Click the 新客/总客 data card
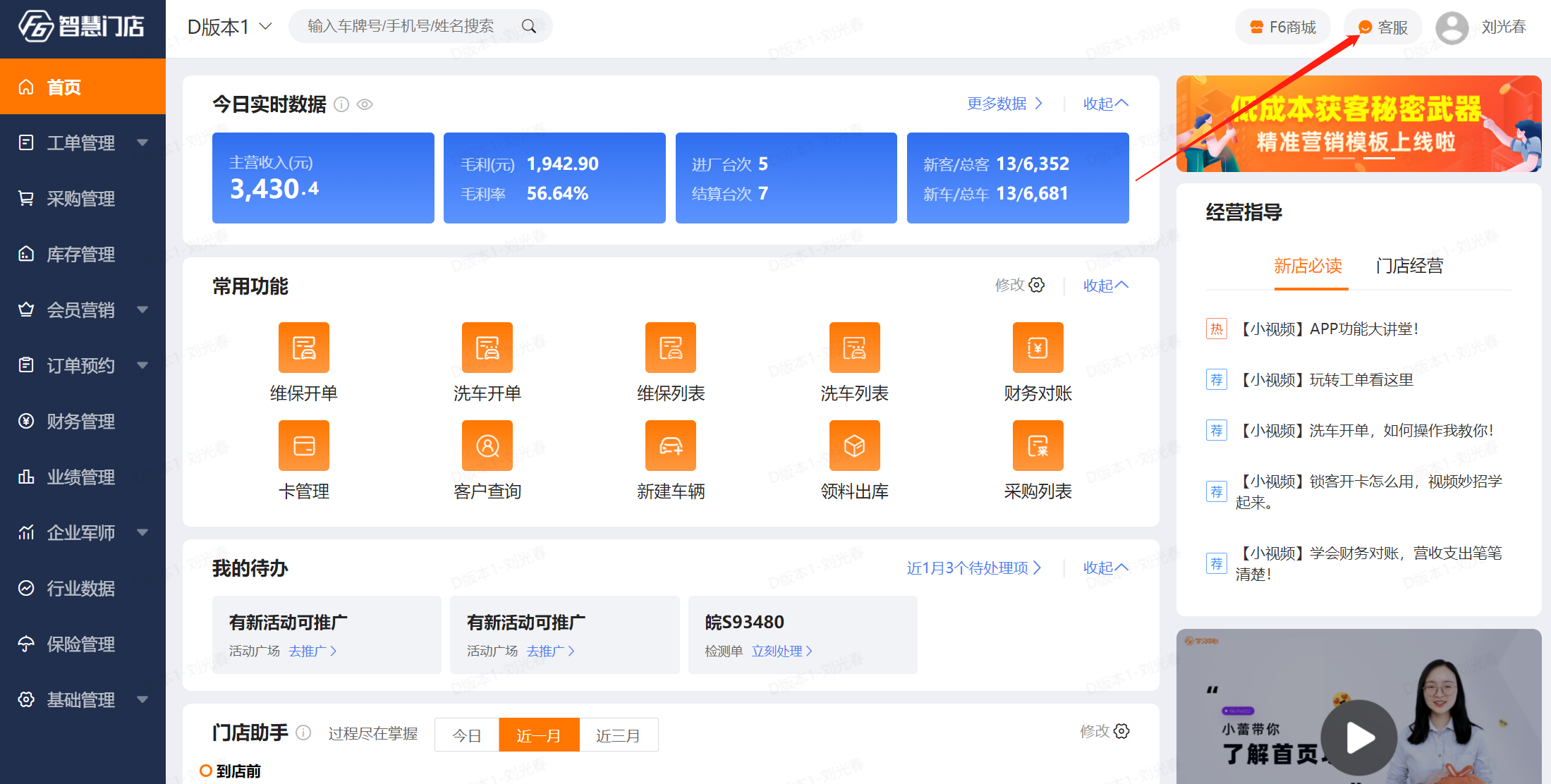Viewport: 1551px width, 784px height. 1018,178
